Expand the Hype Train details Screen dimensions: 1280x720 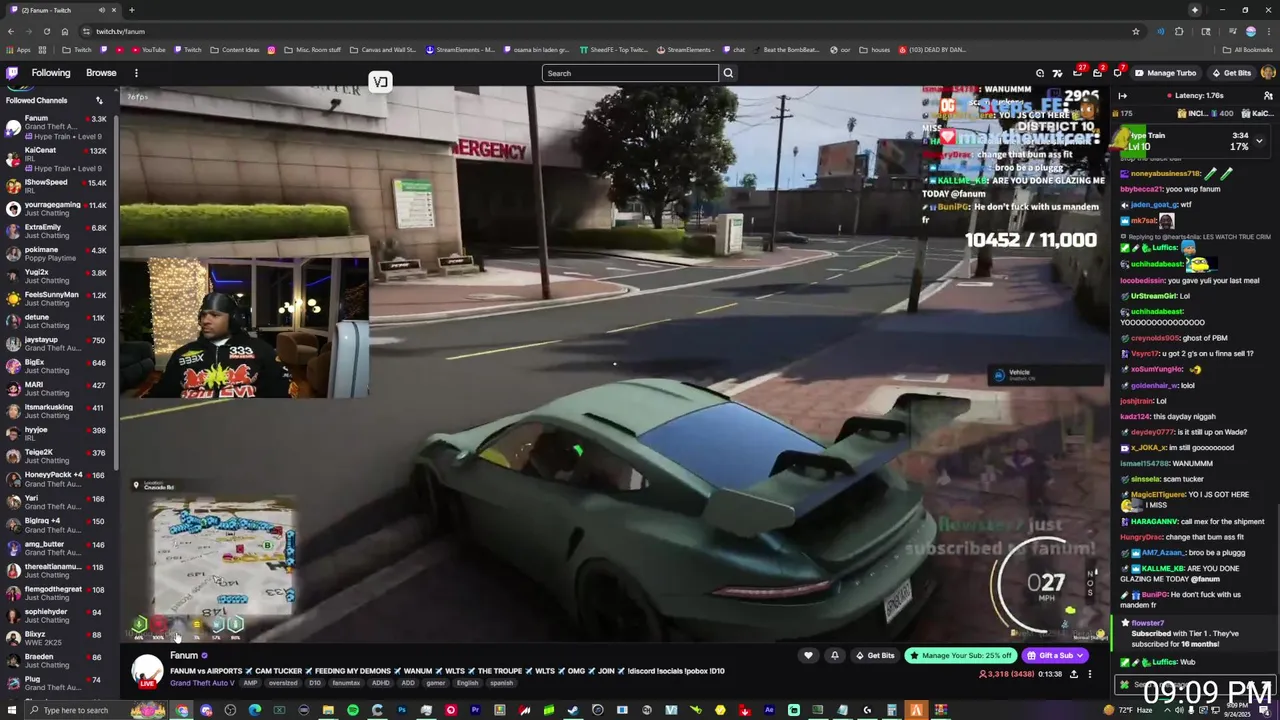[1259, 141]
